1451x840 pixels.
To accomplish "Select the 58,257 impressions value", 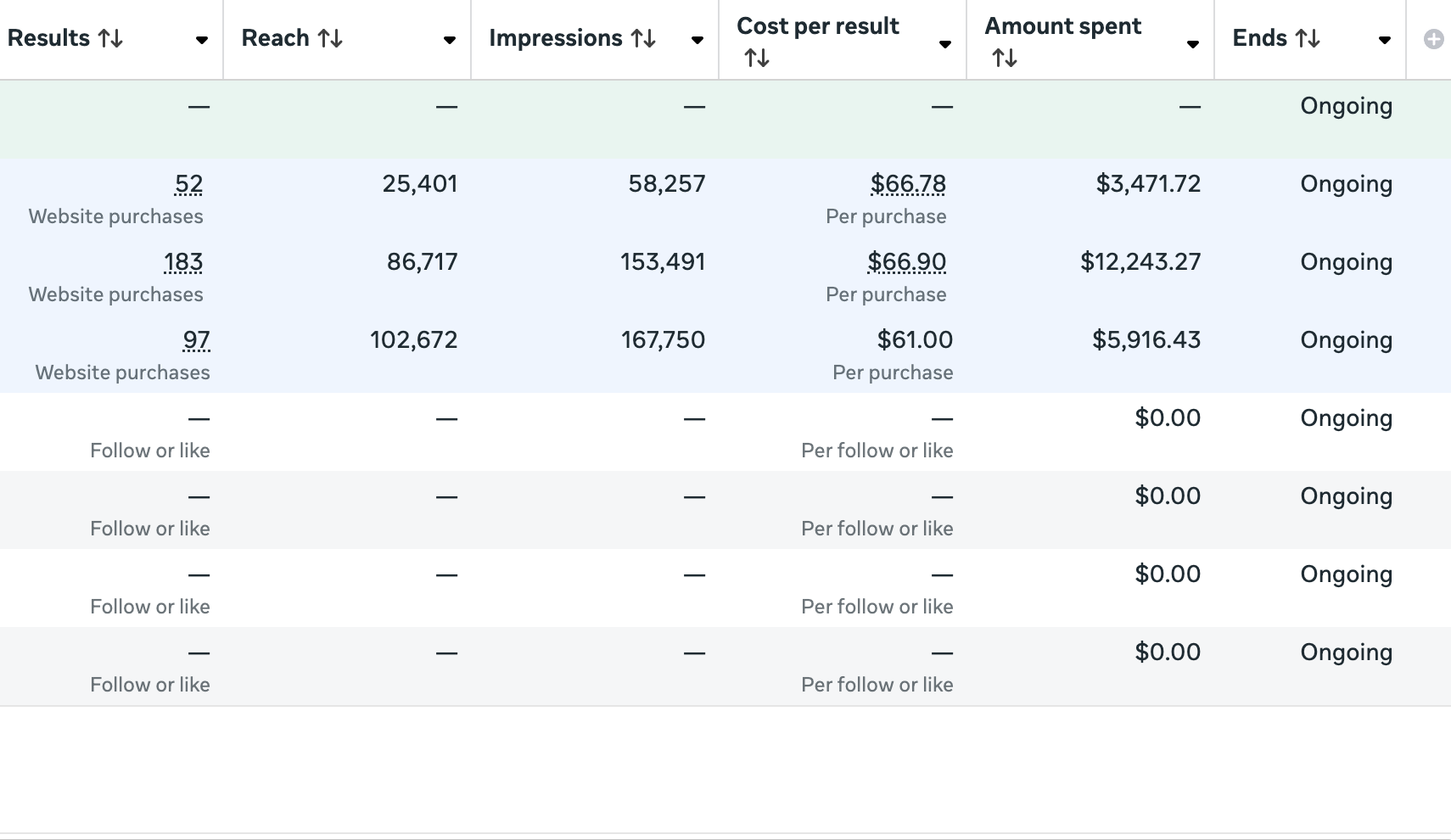I will [667, 184].
